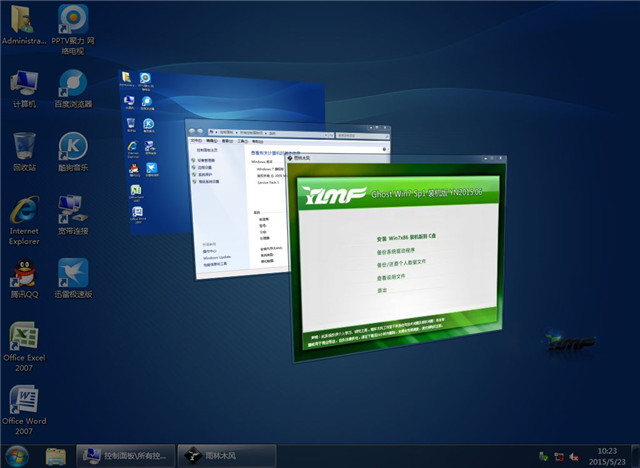Open Office Excel 2007 on the main desktop
The height and width of the screenshot is (468, 640).
click(x=24, y=346)
